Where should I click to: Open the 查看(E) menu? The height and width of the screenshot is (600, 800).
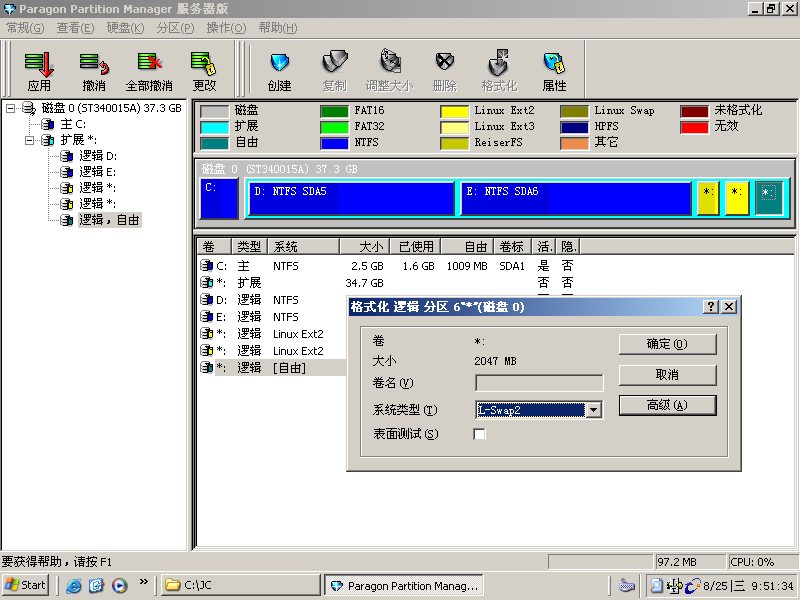pos(75,28)
